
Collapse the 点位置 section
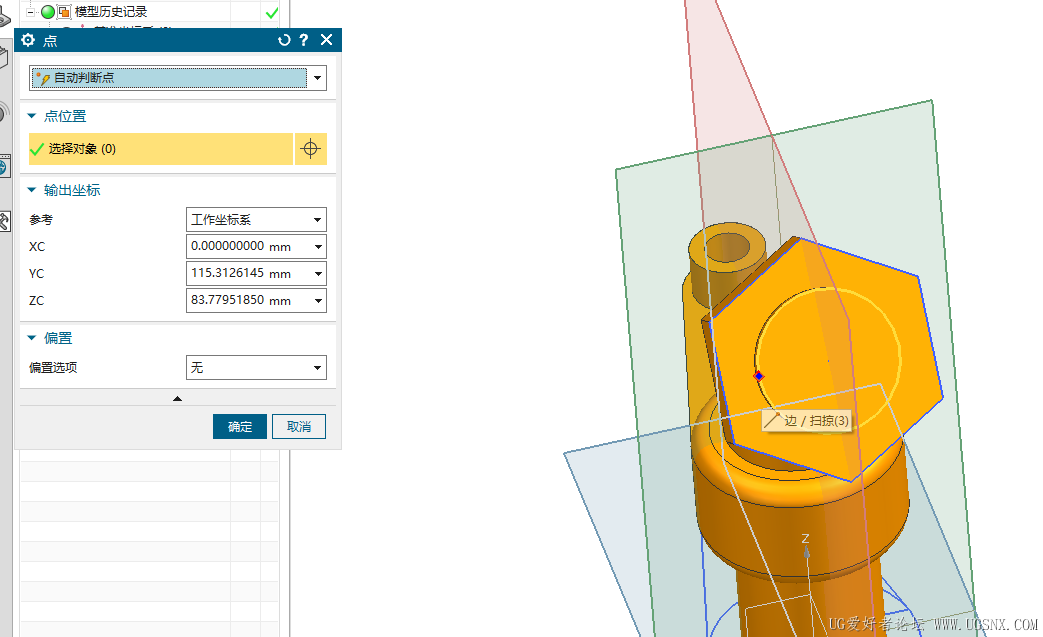click(x=31, y=116)
